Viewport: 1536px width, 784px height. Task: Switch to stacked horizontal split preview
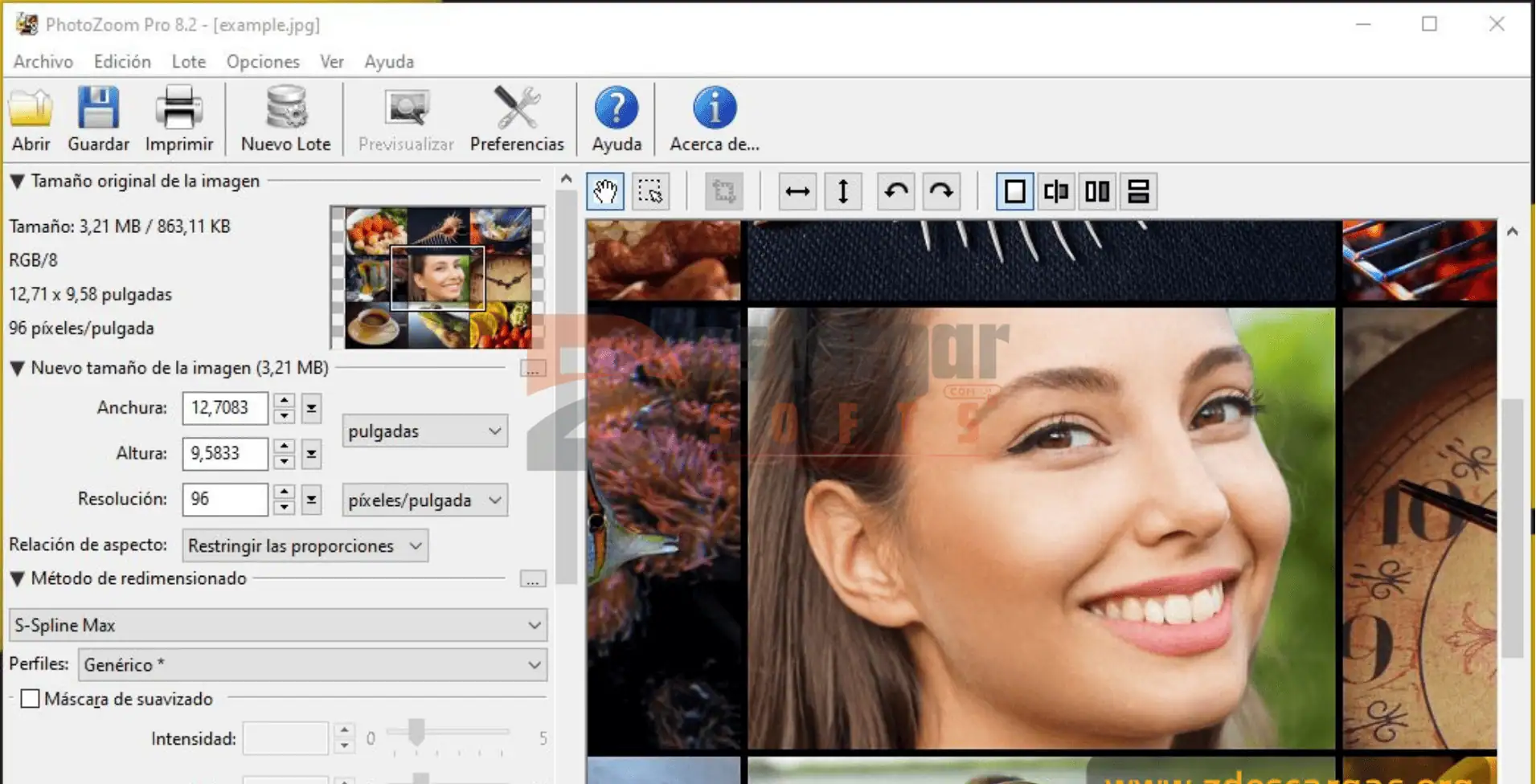coord(1138,191)
